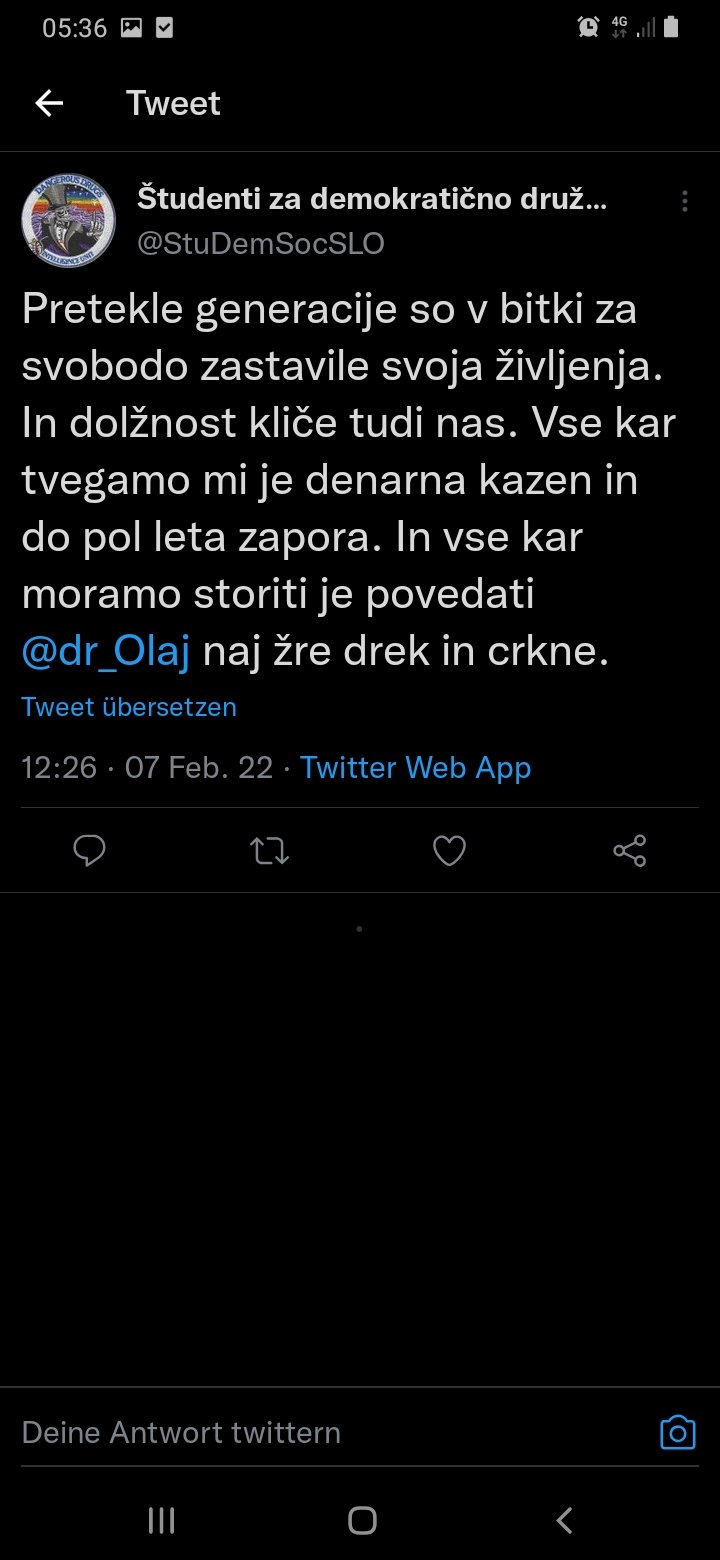Open the three-dot tweet options menu
The height and width of the screenshot is (1560, 720).
click(x=685, y=201)
